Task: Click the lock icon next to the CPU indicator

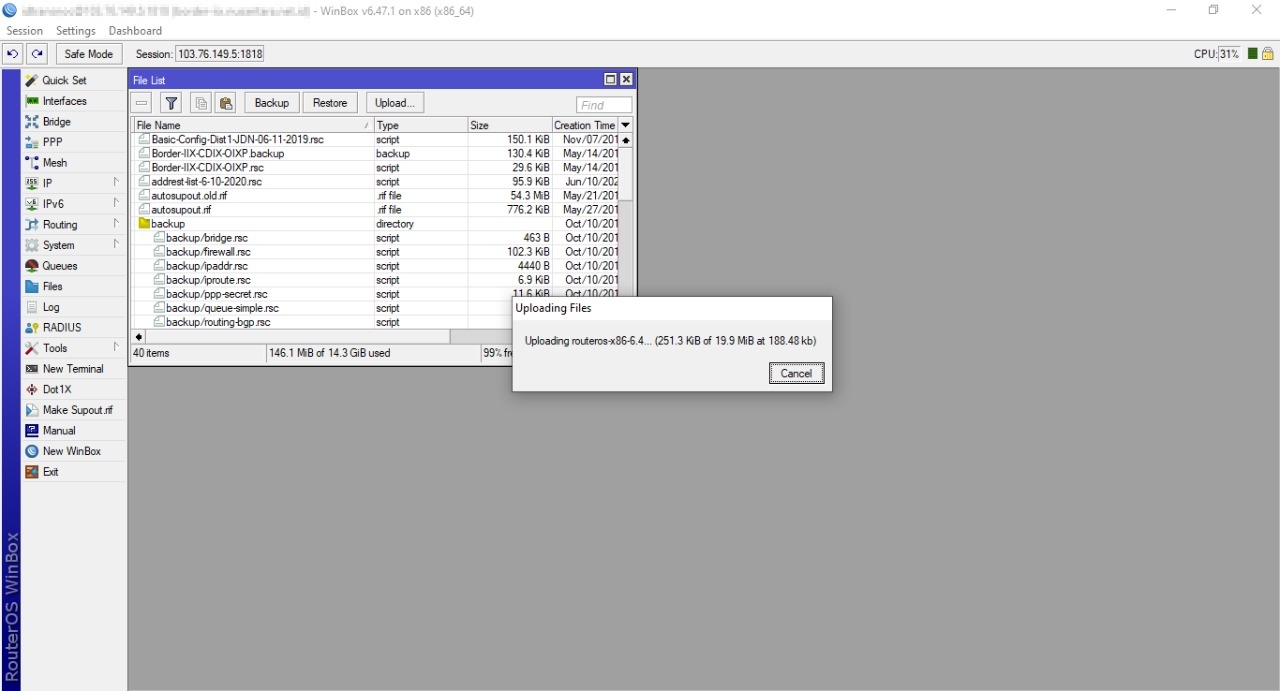Action: pyautogui.click(x=1268, y=54)
